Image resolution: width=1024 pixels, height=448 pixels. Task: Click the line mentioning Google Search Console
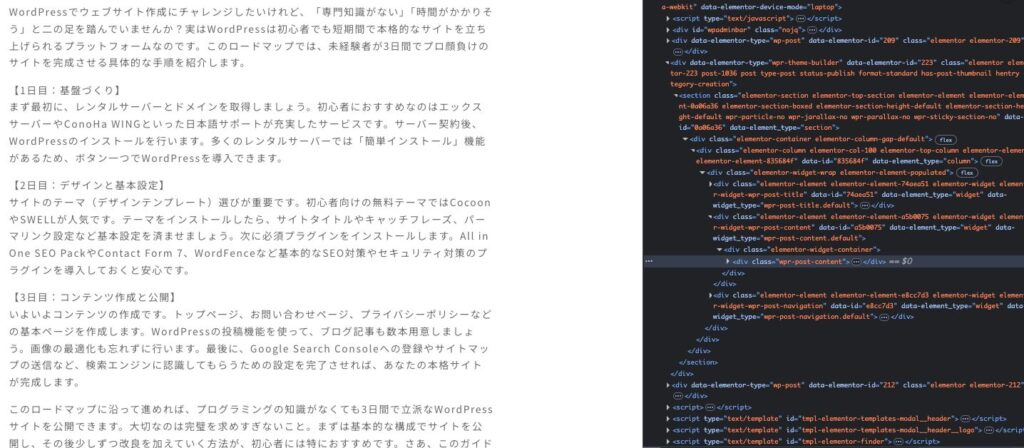tap(249, 349)
